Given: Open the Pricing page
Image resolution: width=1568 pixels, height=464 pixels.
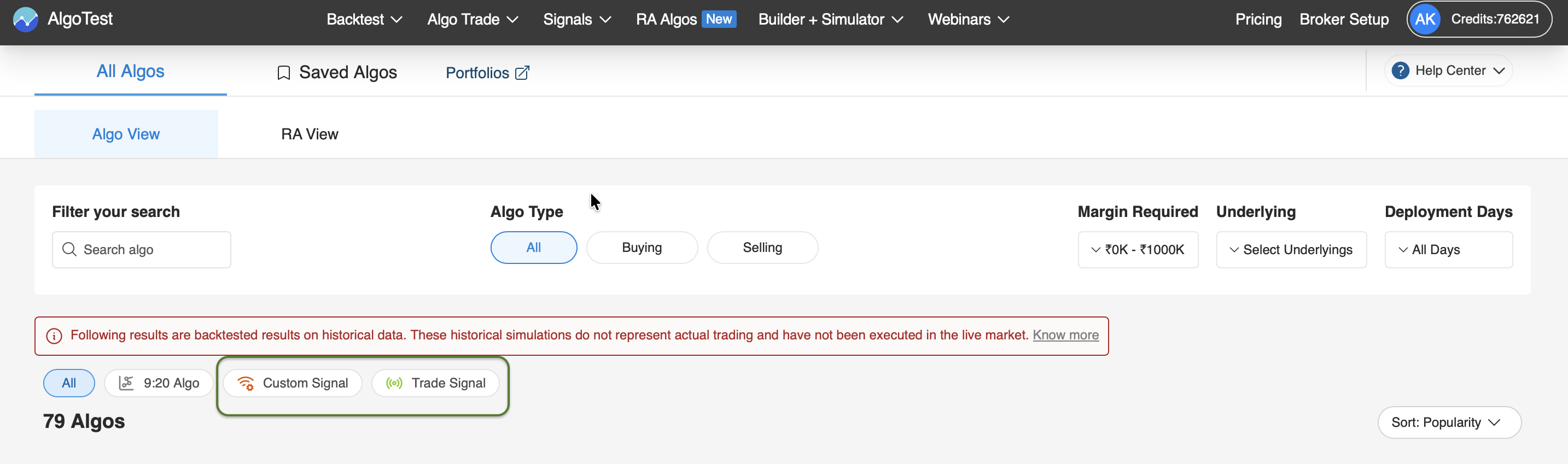Looking at the screenshot, I should (x=1258, y=20).
